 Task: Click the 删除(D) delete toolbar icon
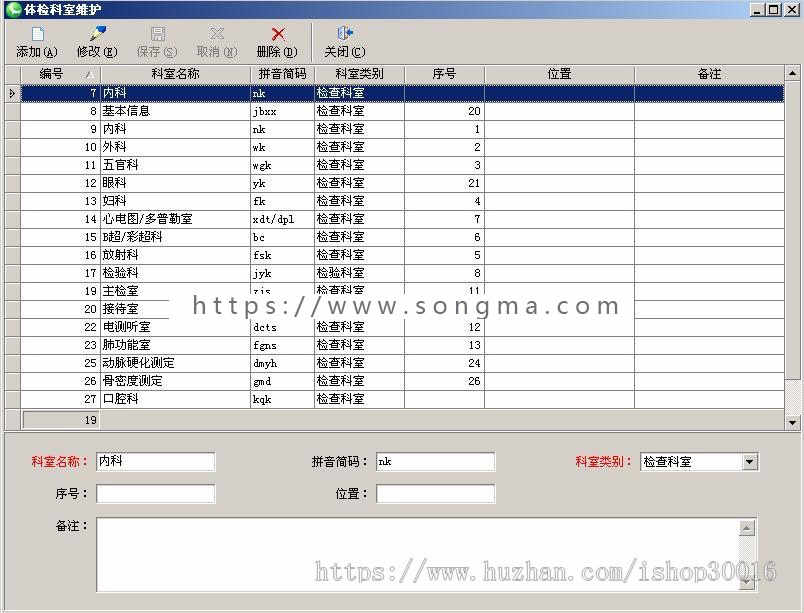(x=277, y=34)
